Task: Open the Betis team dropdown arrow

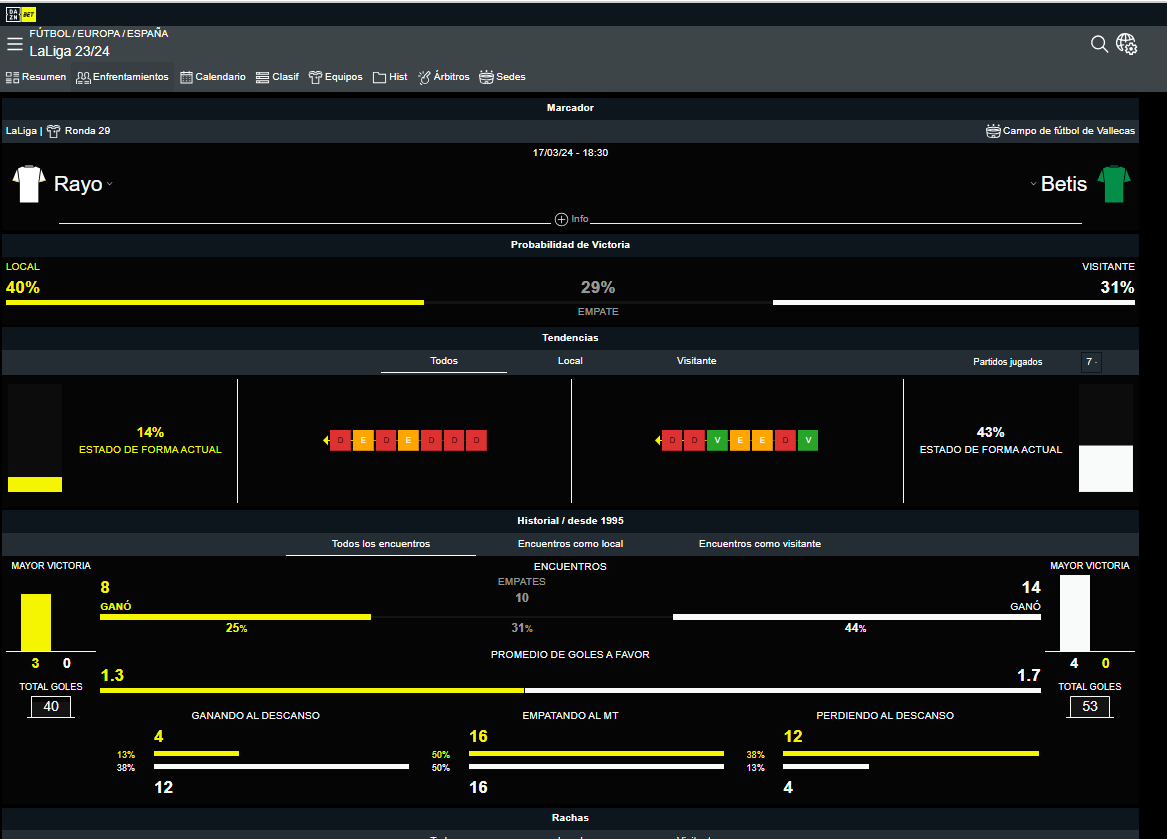Action: tap(1031, 184)
